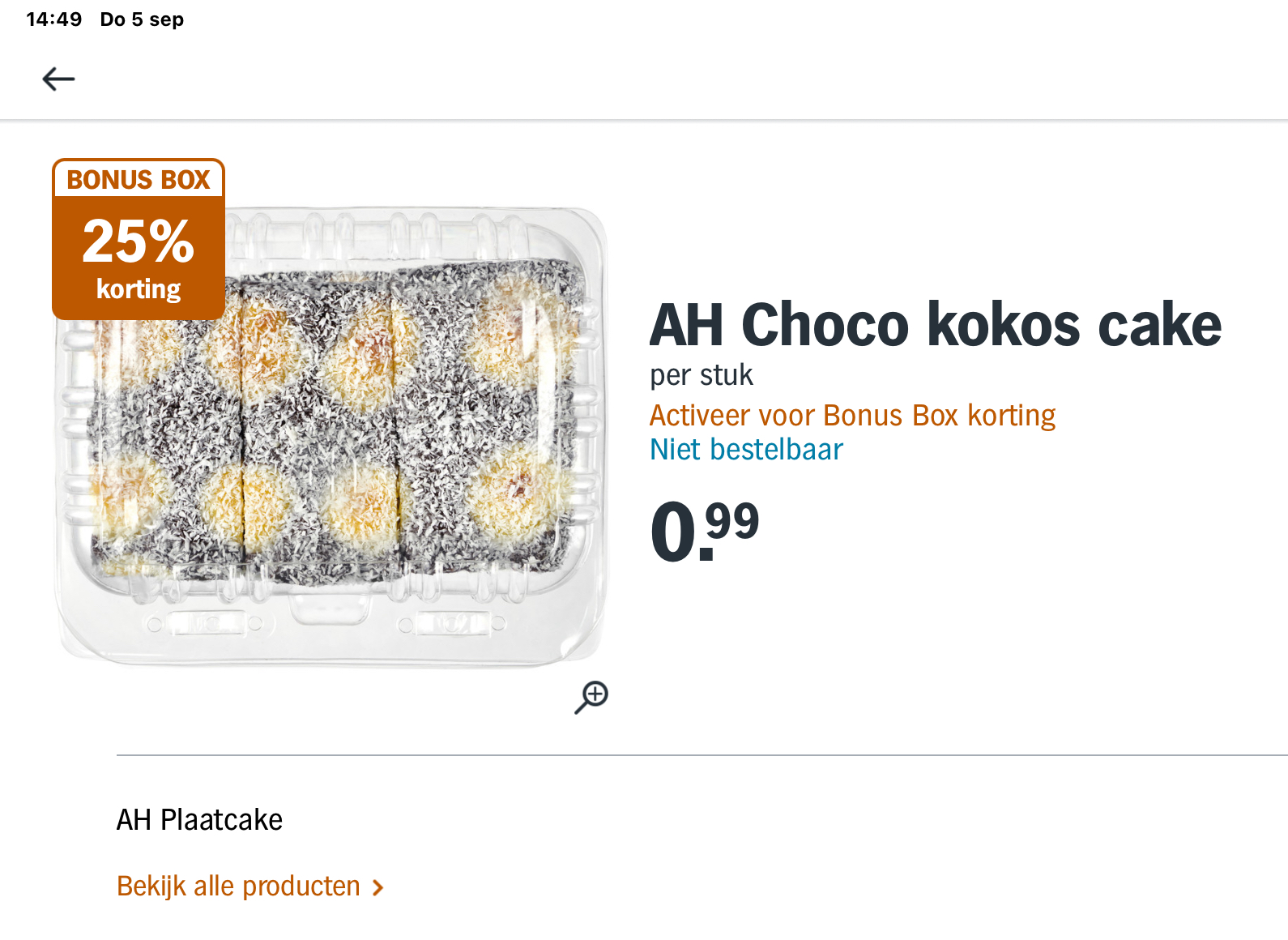Open Bekijk alle producten link

pos(238,887)
